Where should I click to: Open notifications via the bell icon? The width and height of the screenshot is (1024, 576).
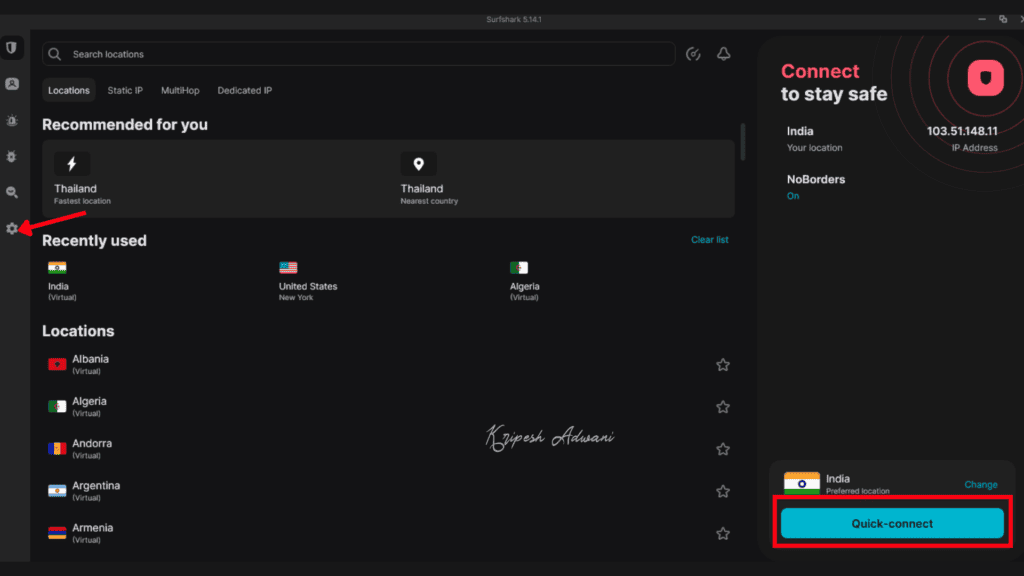click(723, 54)
